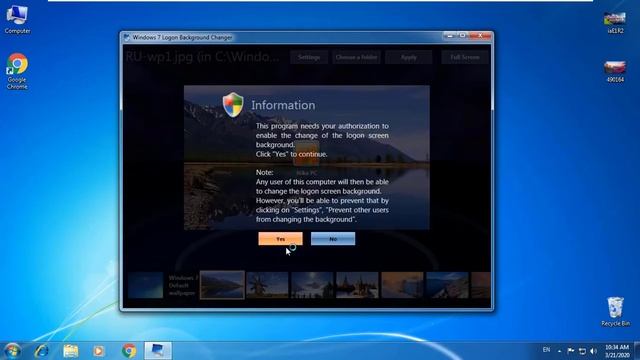Select the castle sunset thumbnail
The image size is (640, 360).
point(357,285)
